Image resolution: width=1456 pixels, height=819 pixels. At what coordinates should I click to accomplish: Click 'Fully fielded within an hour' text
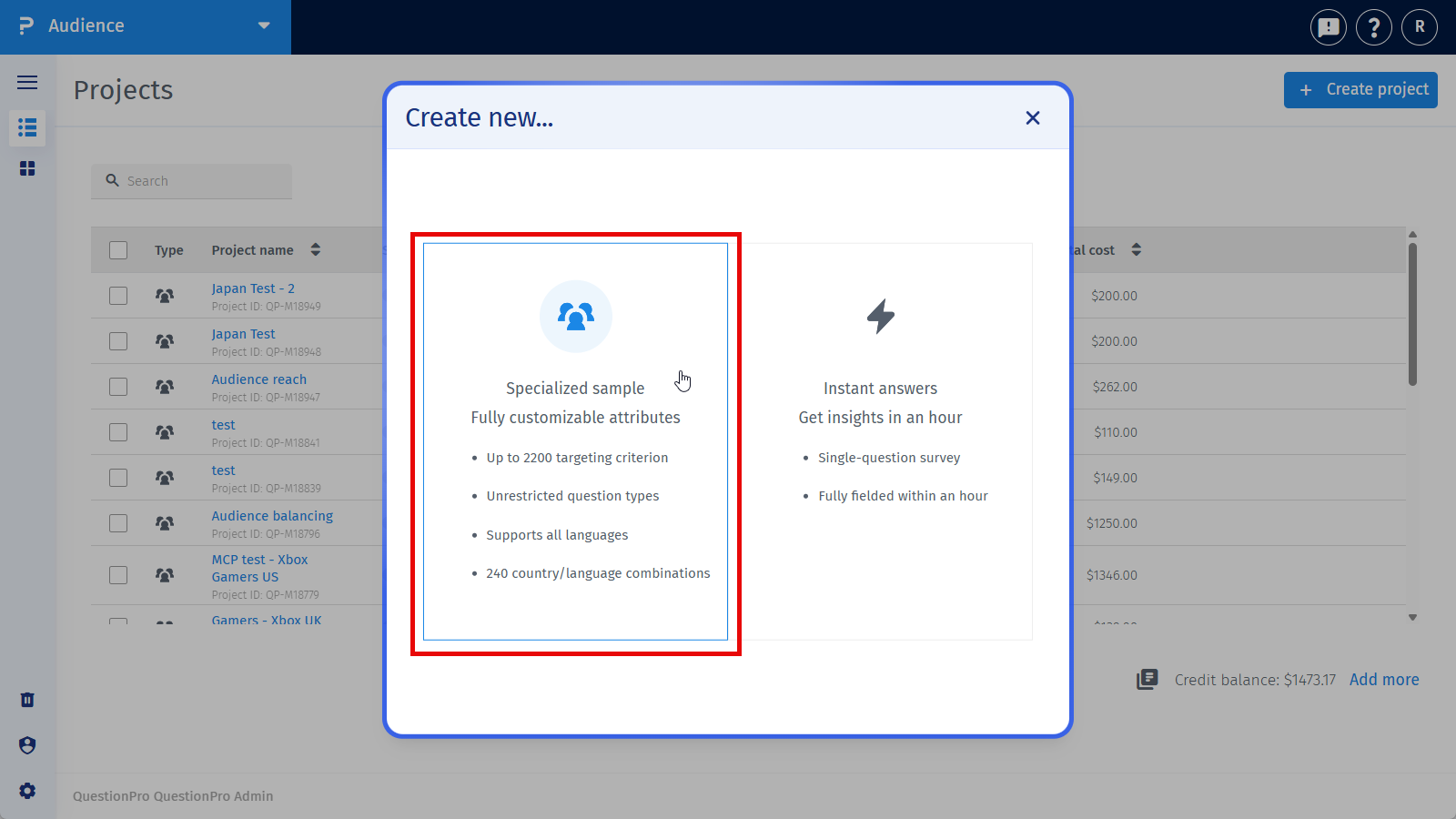tap(903, 496)
